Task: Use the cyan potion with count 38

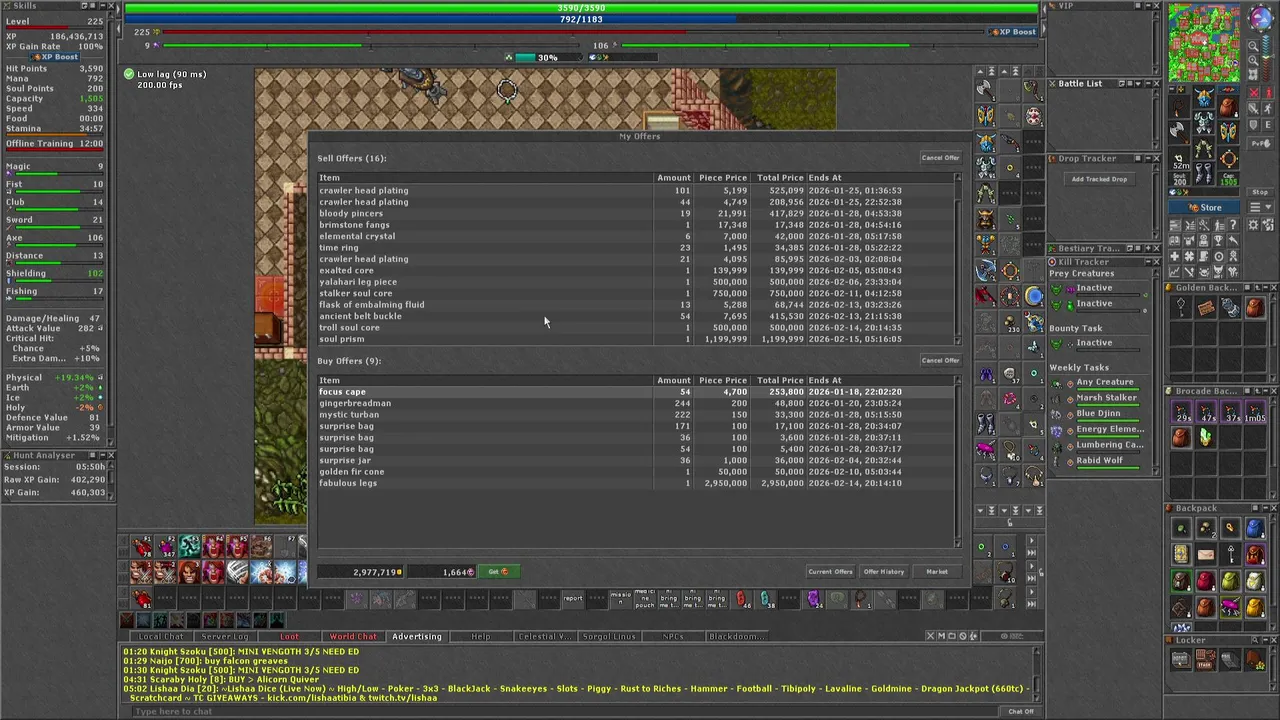Action: click(x=765, y=599)
